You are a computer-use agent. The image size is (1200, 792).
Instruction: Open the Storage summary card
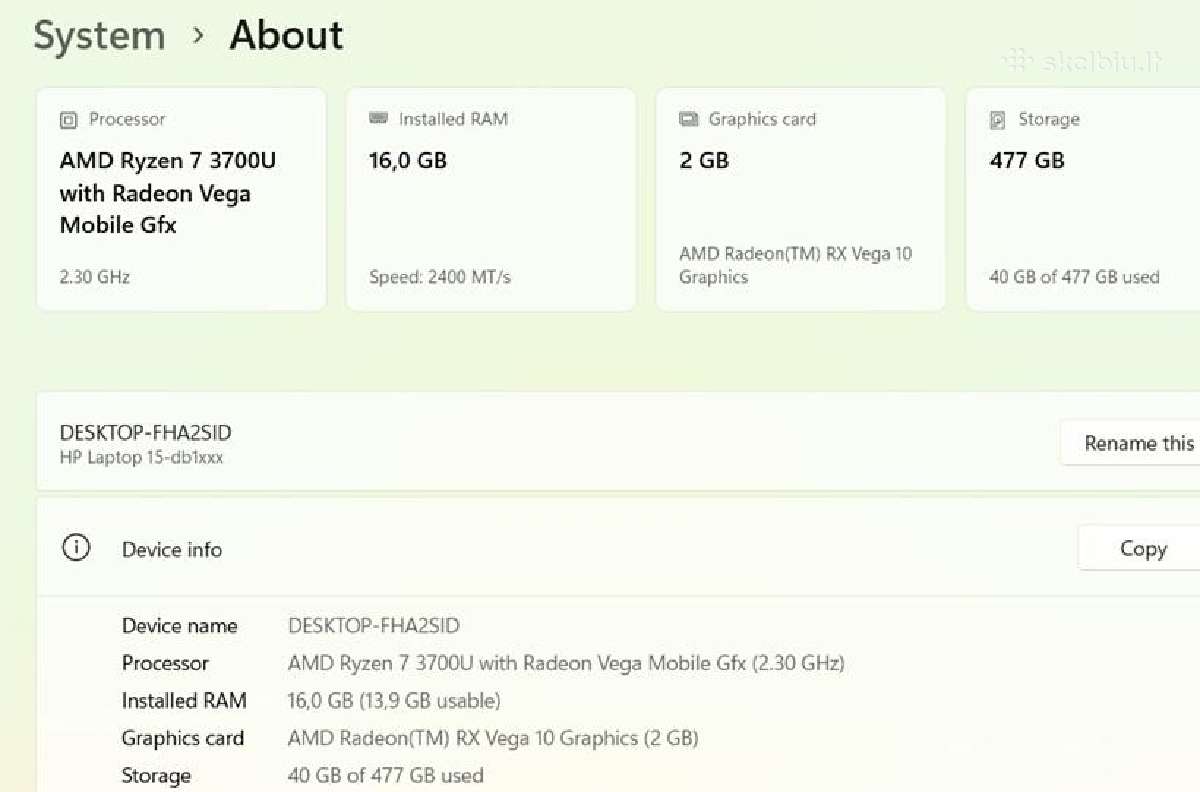tap(1083, 199)
